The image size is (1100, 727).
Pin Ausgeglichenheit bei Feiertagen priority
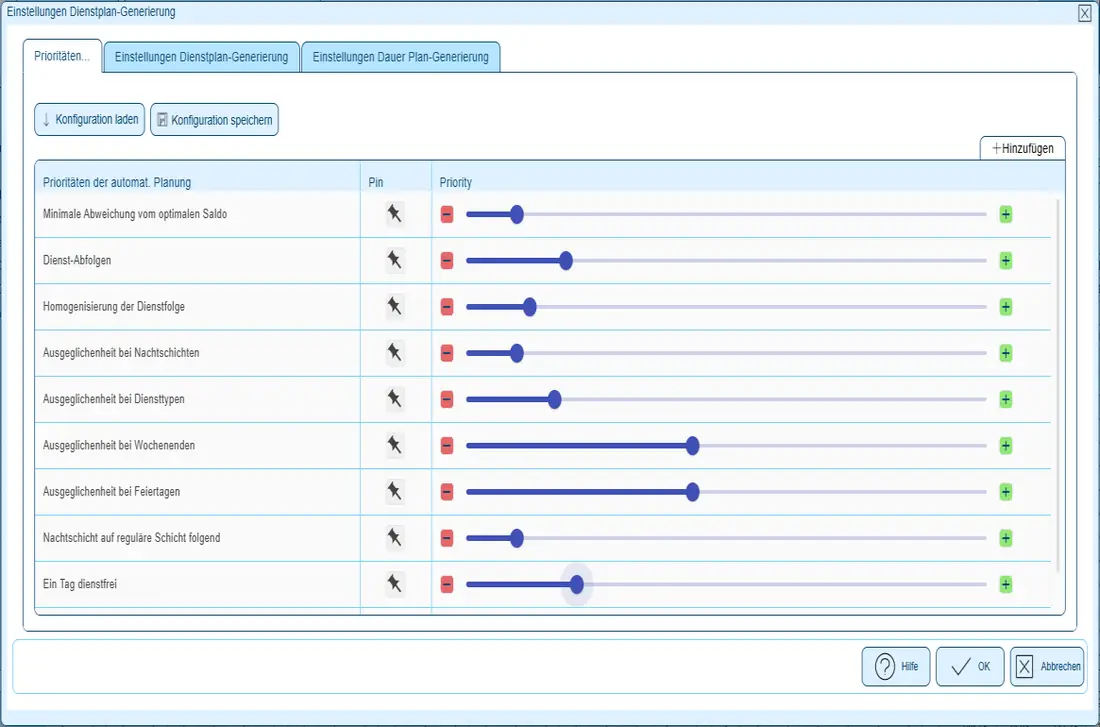[x=395, y=492]
